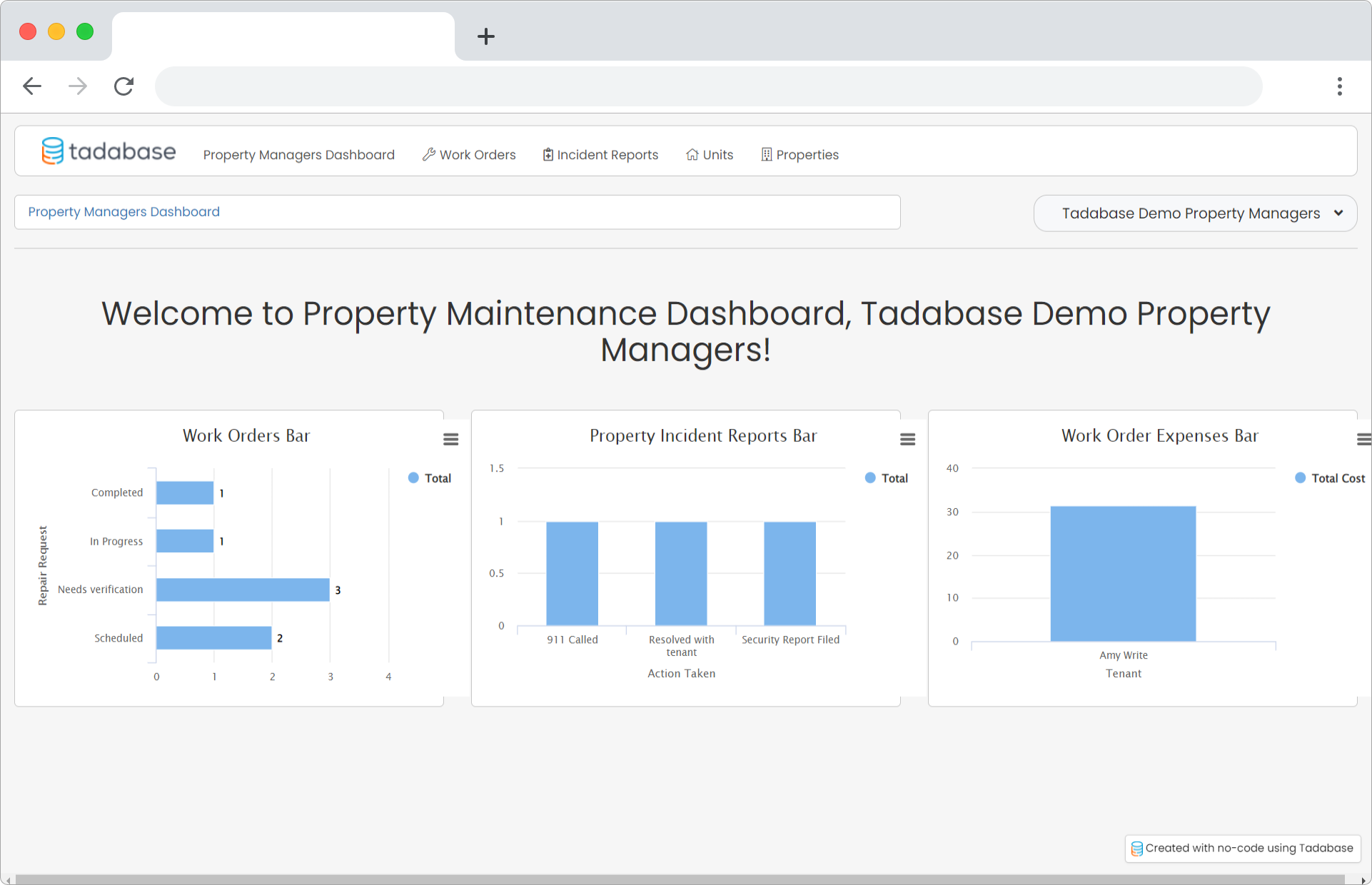Click the browser forward arrow

pos(78,86)
